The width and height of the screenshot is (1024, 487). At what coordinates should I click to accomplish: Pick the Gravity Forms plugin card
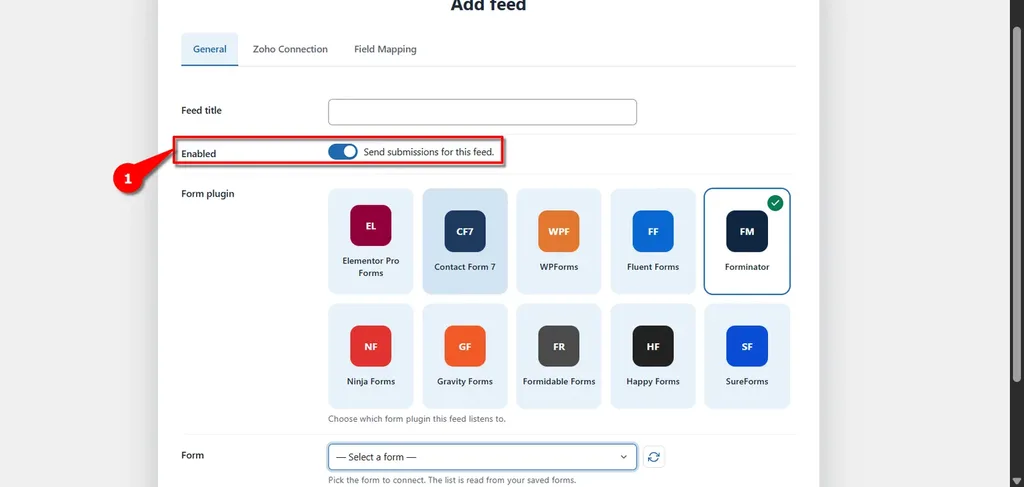tap(465, 356)
